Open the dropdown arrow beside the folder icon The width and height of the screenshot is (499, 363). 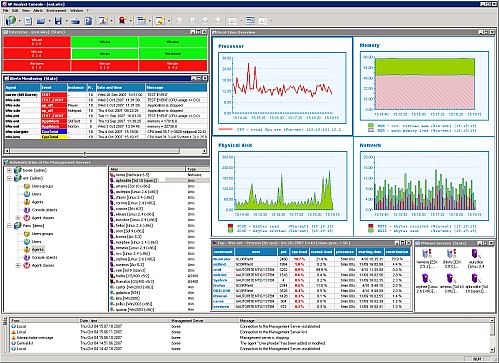click(x=49, y=21)
